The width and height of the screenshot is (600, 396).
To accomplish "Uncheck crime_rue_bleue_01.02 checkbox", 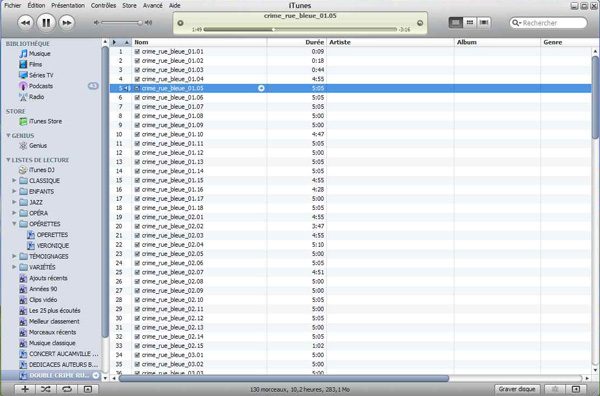I will pos(137,60).
